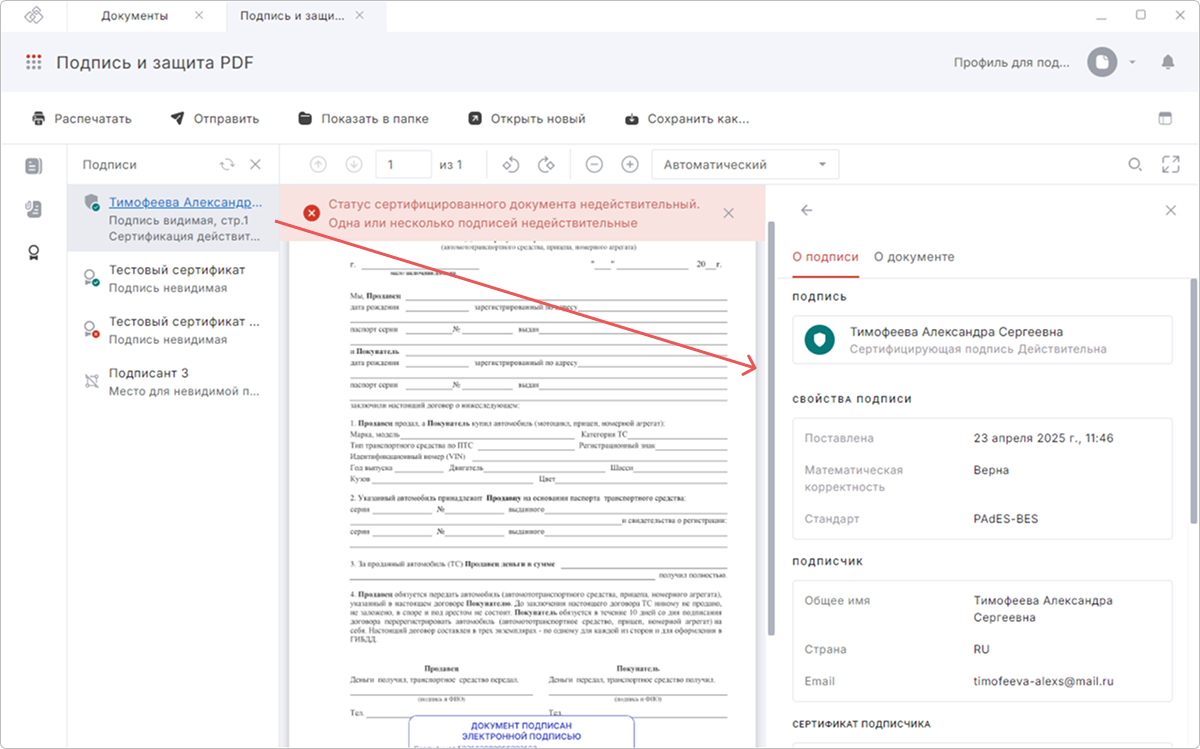Click the Распечатать printer button
The width and height of the screenshot is (1200, 749).
tap(81, 118)
